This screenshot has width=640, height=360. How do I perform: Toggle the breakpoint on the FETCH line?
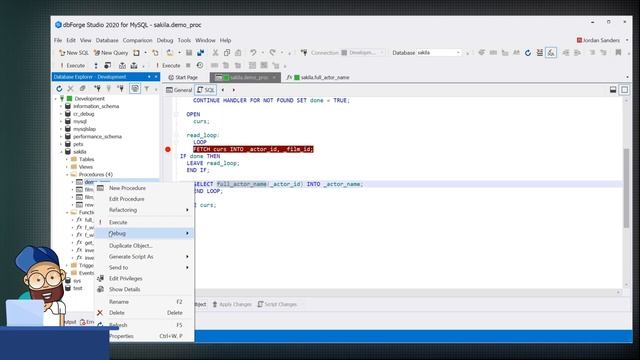click(168, 149)
